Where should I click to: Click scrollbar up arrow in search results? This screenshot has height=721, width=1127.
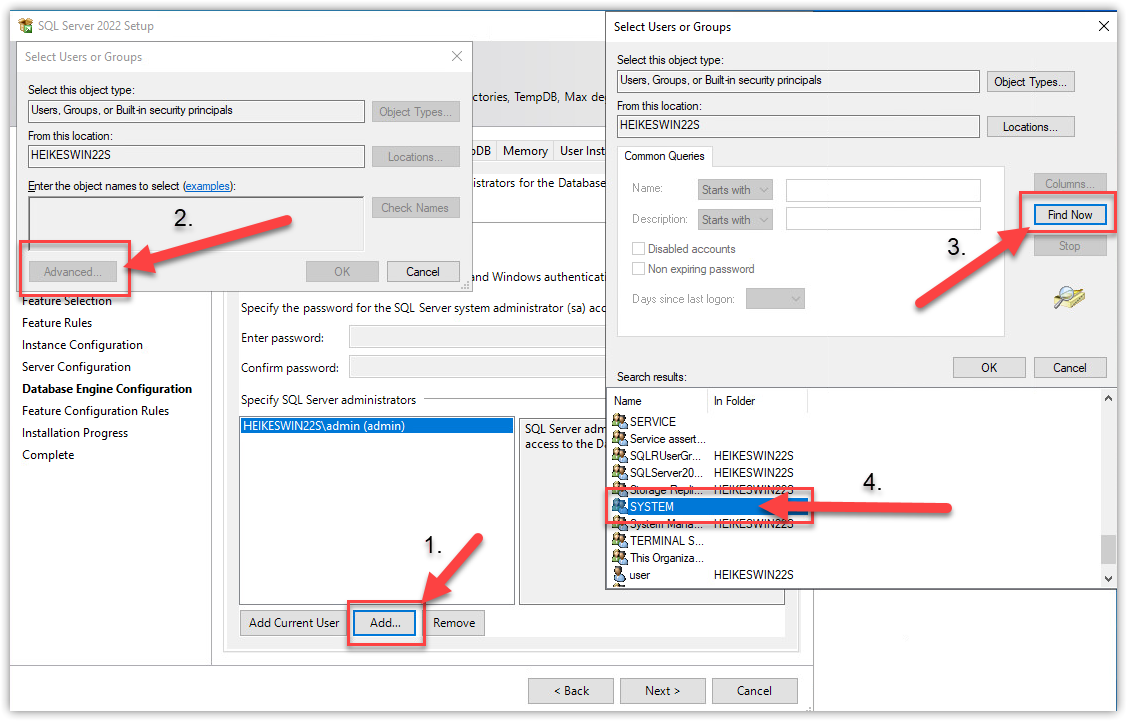pos(1108,398)
